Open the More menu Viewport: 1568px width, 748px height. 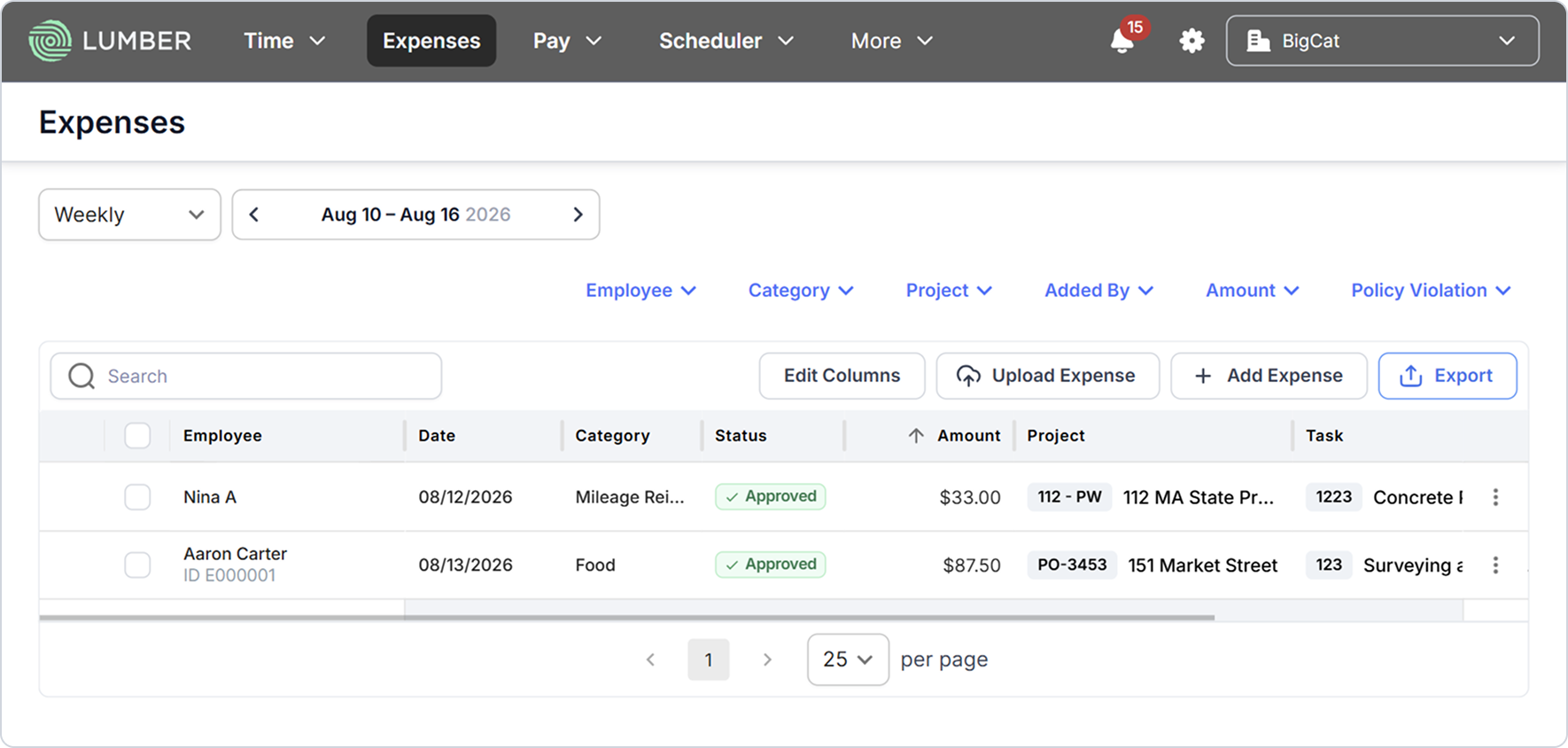click(x=891, y=41)
